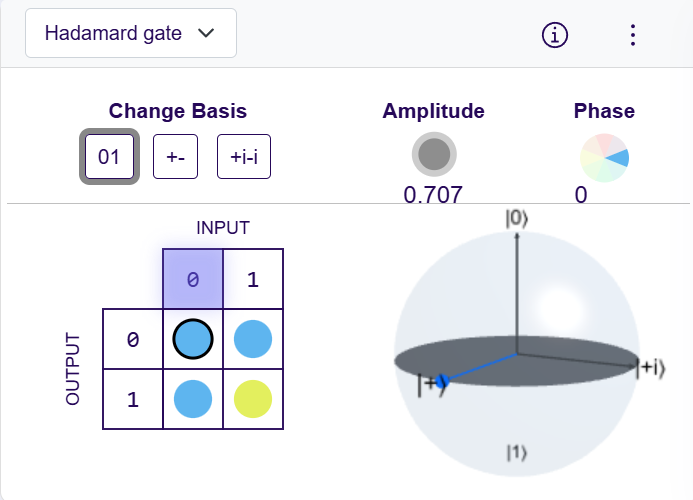Select the input 1 column header
The image size is (693, 500).
253,279
